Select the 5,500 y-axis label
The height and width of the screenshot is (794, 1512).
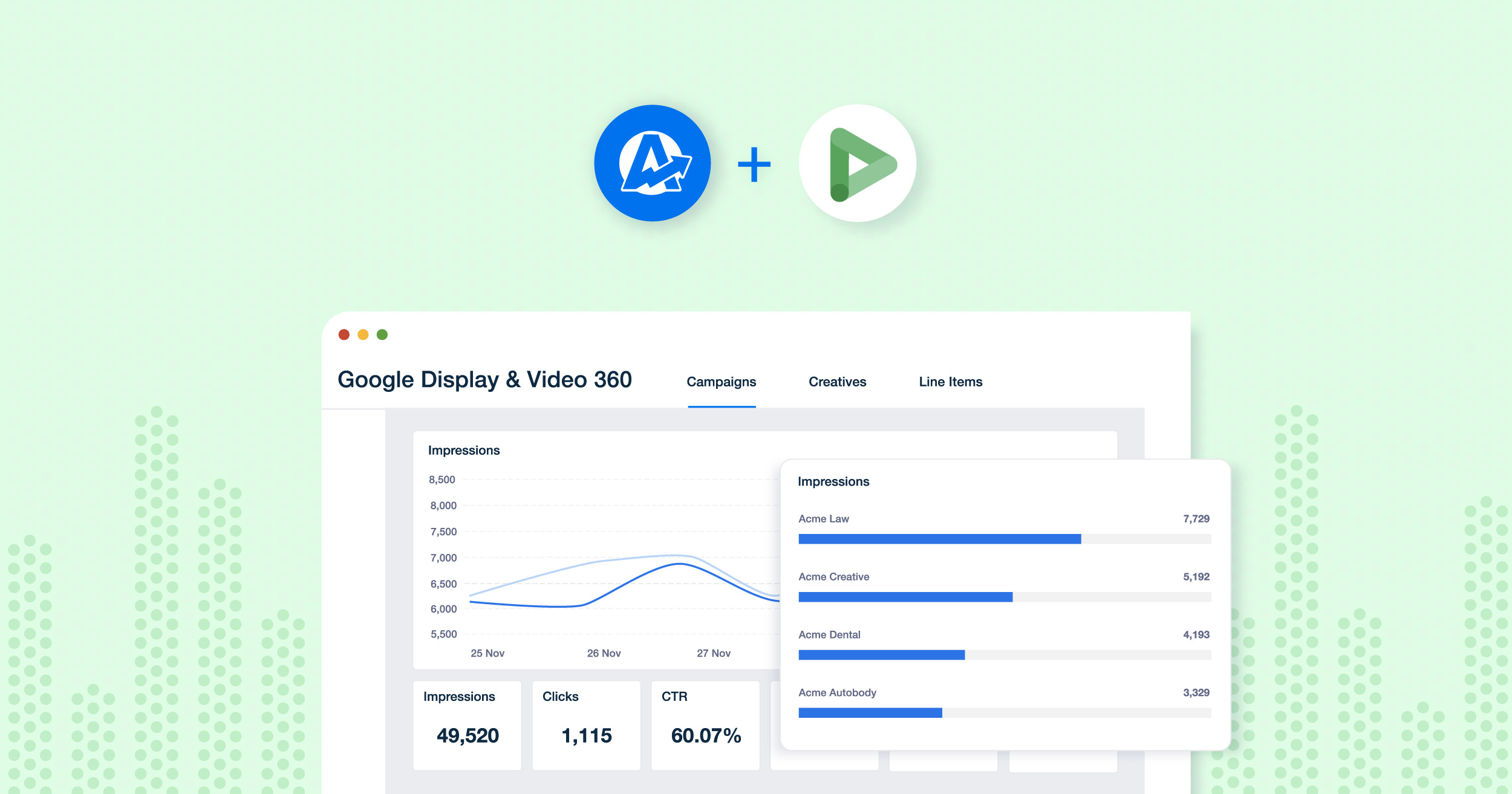443,634
